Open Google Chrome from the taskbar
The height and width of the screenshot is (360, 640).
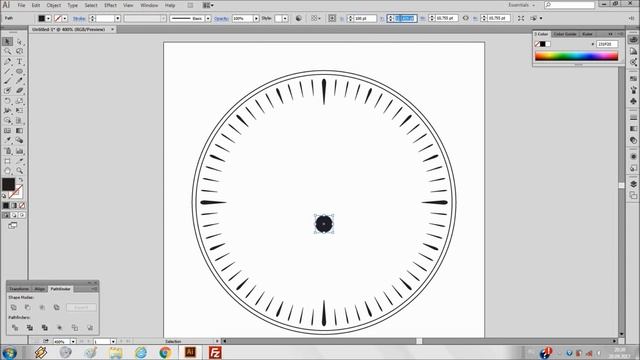pos(165,352)
